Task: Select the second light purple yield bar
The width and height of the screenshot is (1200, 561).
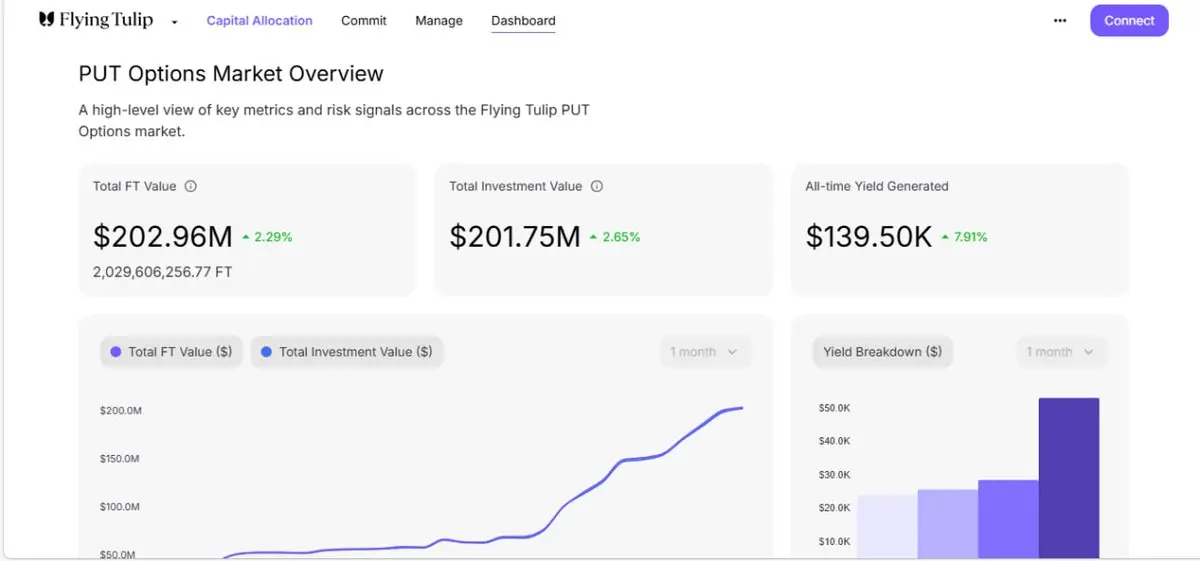Action: [x=947, y=524]
